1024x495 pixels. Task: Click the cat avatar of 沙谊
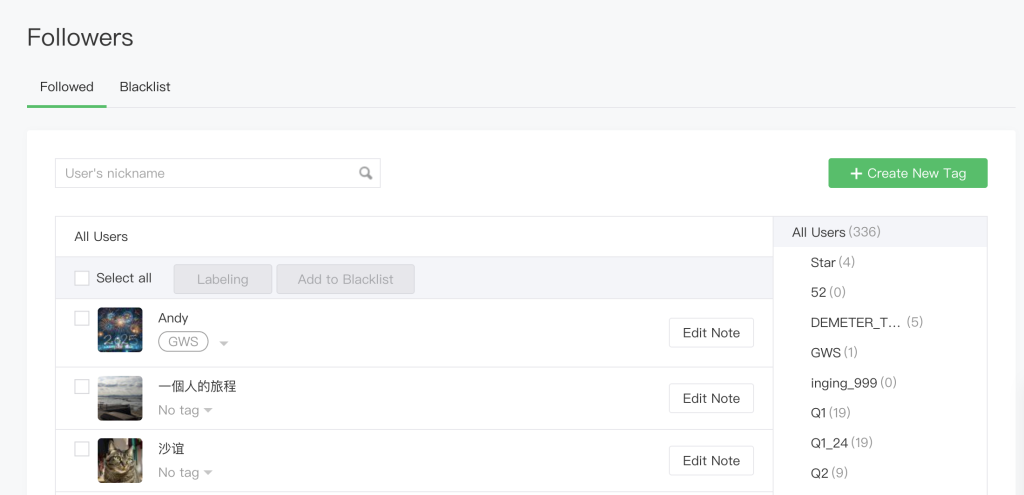tap(120, 461)
